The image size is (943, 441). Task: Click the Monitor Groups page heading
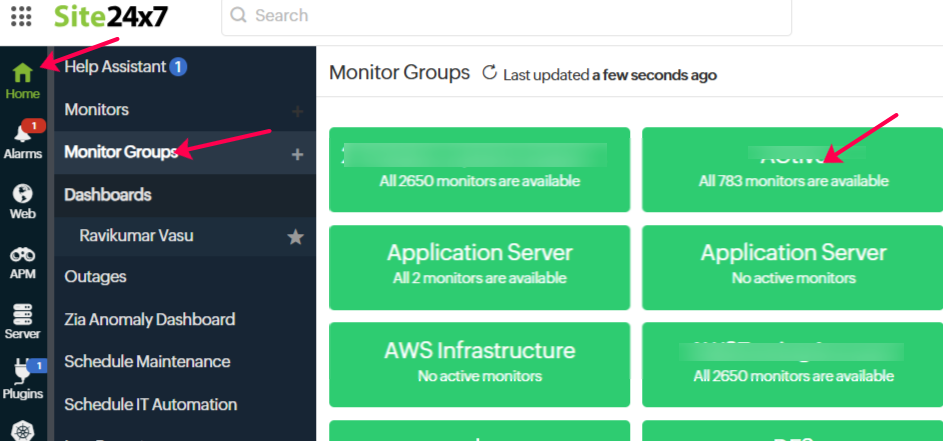(x=399, y=73)
